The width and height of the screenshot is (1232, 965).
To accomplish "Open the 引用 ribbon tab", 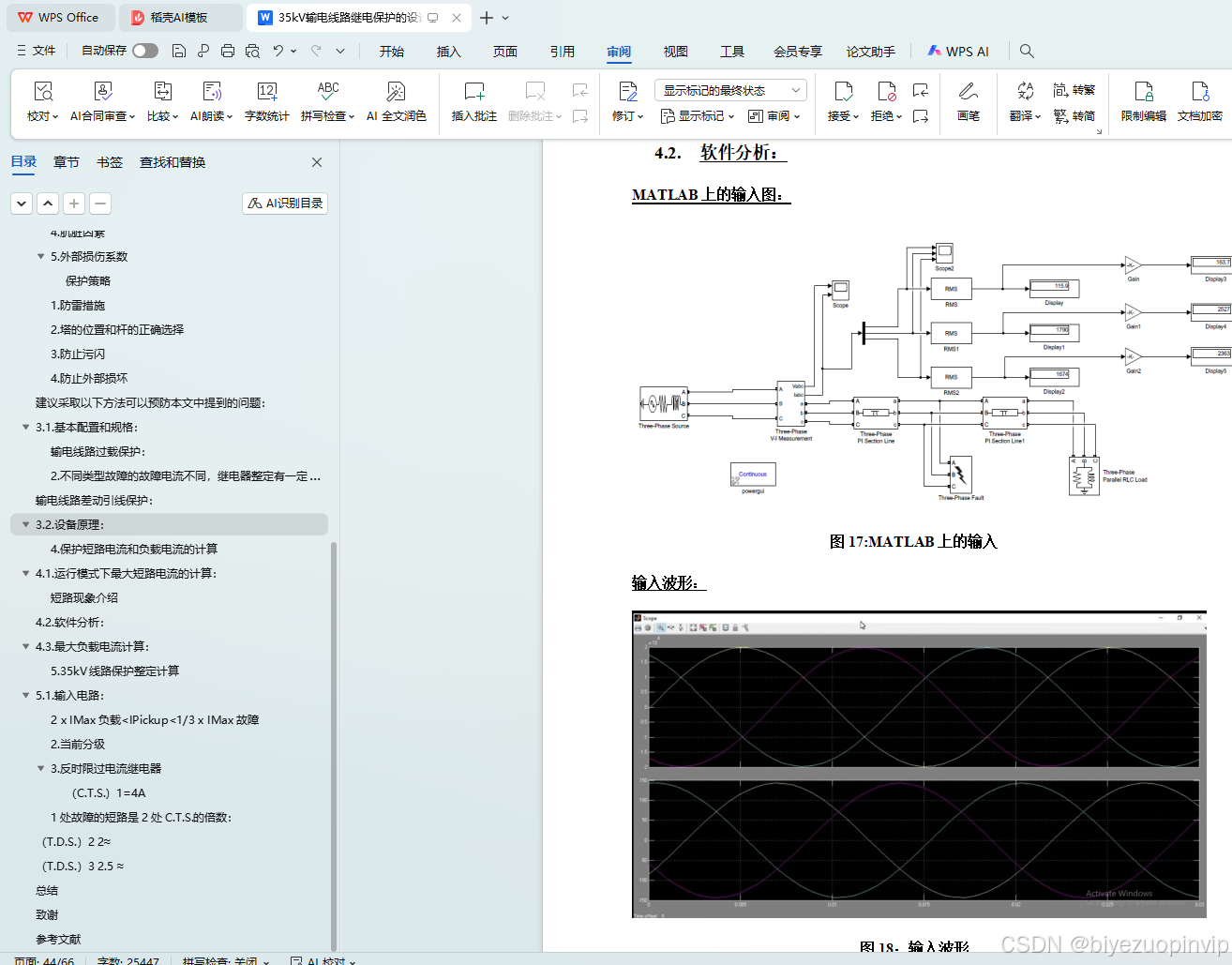I will 563,51.
